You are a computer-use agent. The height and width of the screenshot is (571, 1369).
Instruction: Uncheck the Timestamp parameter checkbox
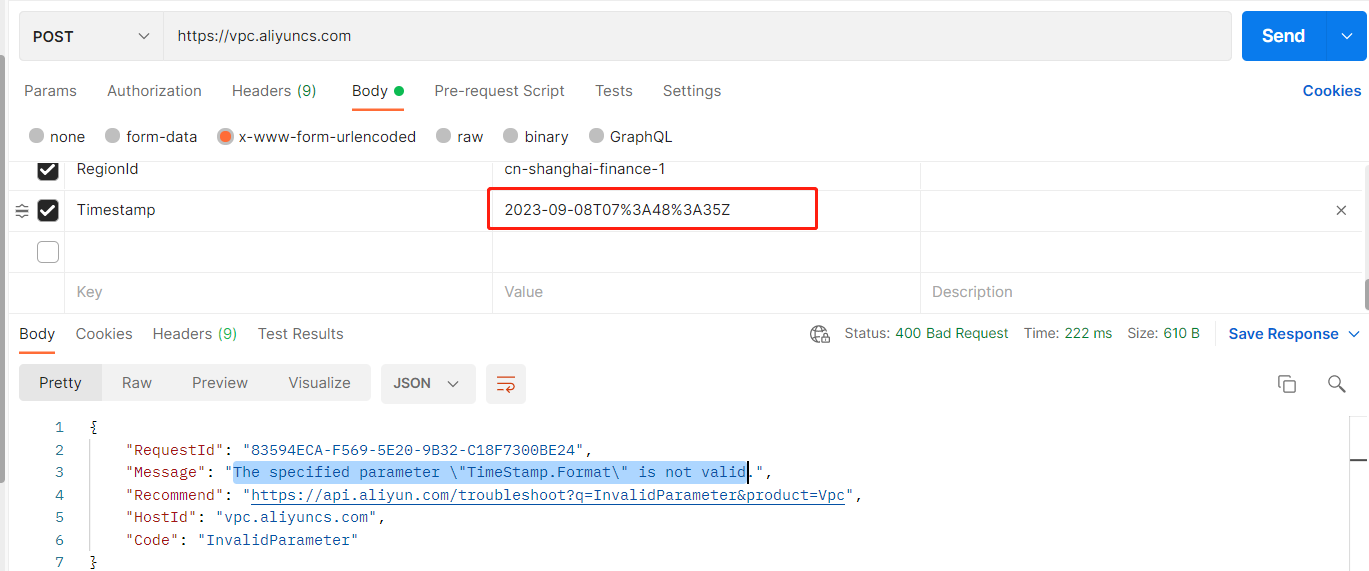[x=48, y=211]
